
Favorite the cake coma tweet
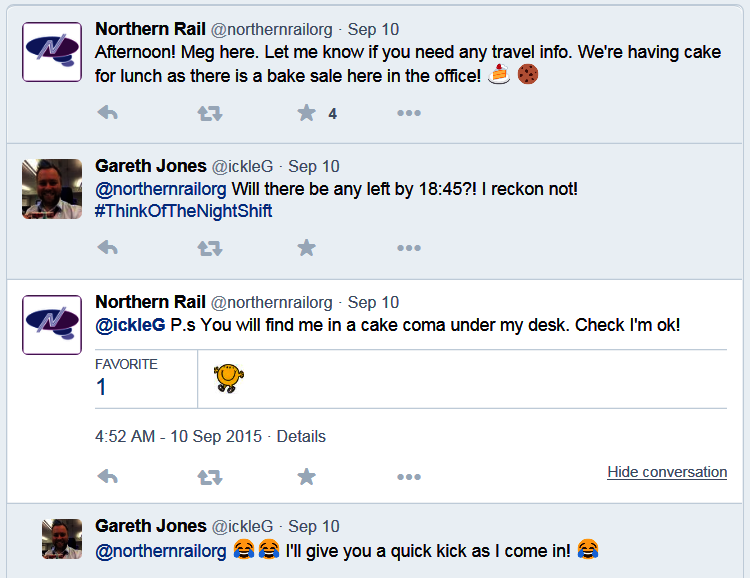[307, 477]
